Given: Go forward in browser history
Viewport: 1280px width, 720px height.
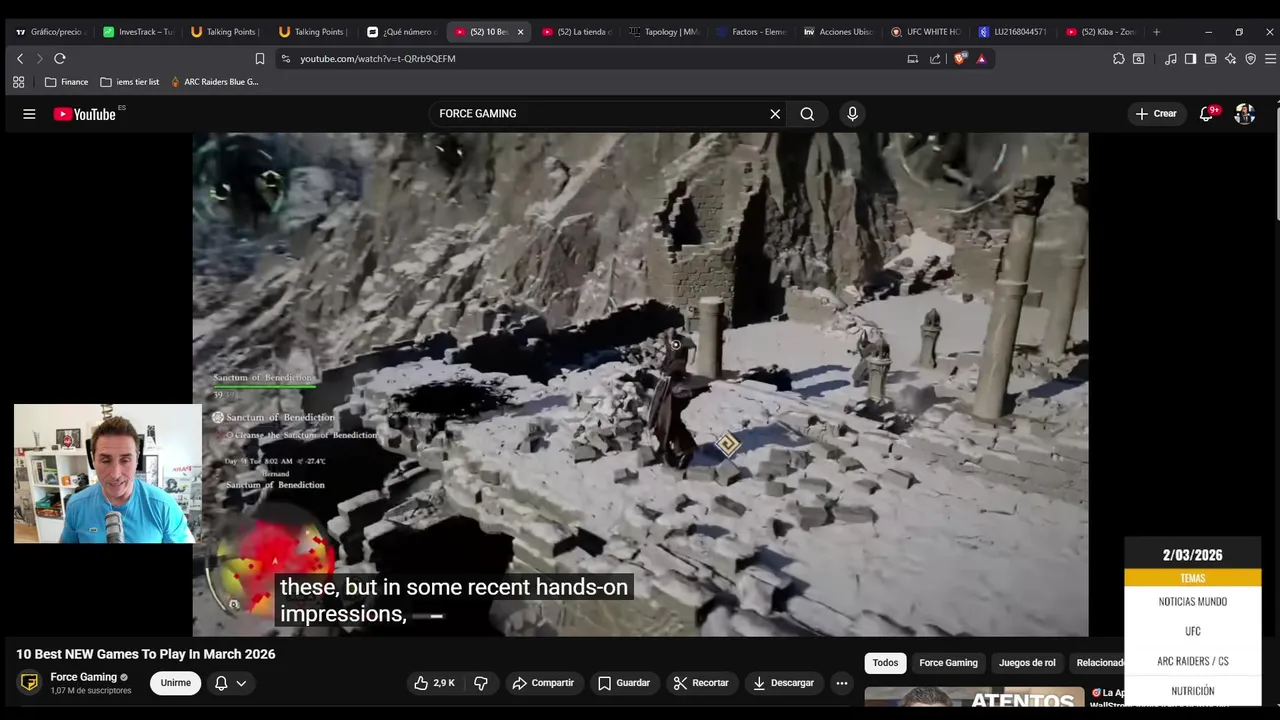Looking at the screenshot, I should click(x=39, y=59).
